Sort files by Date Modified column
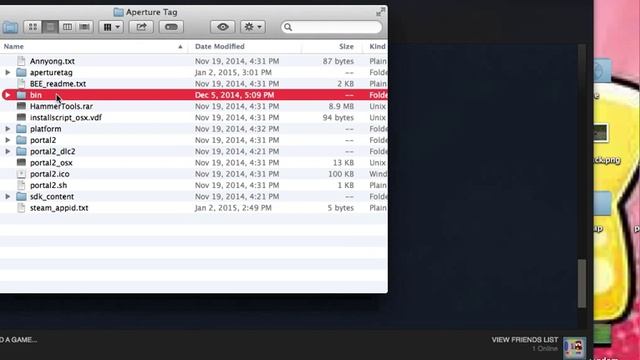Image resolution: width=640 pixels, height=360 pixels. [220, 47]
